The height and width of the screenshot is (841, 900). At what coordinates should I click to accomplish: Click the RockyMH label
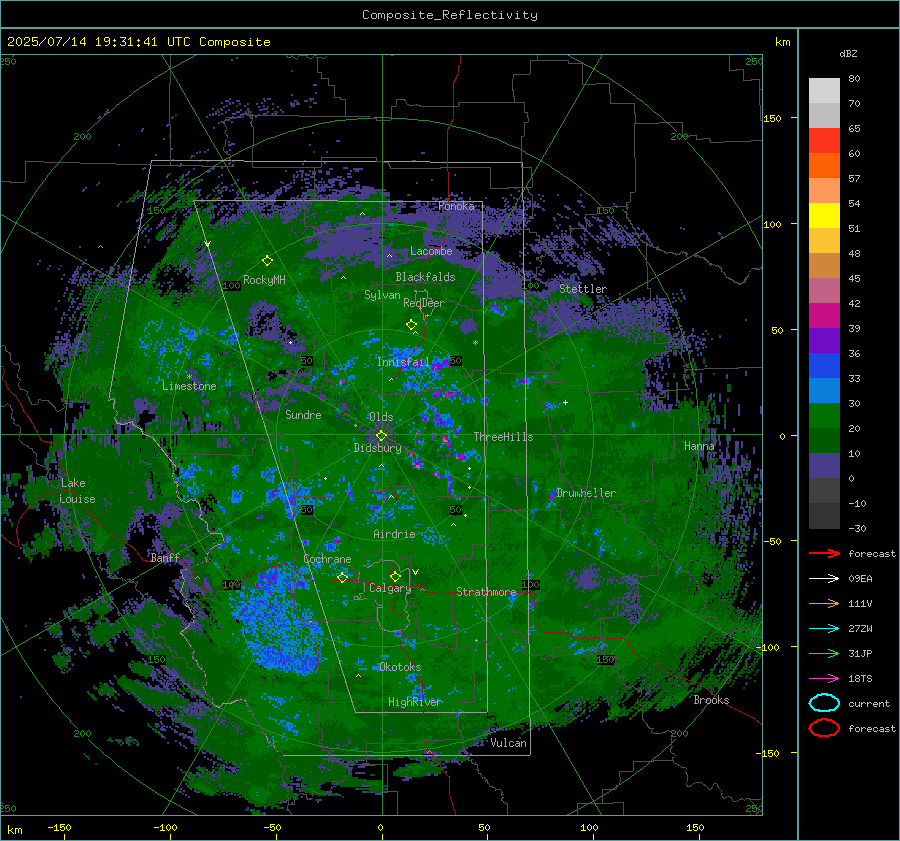(x=264, y=280)
